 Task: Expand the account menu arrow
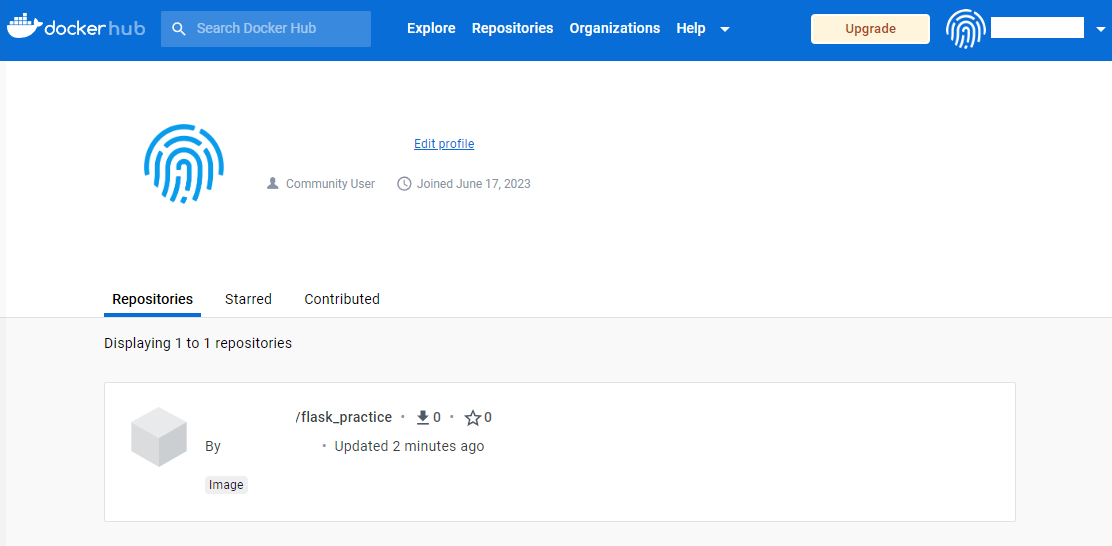pos(1101,29)
